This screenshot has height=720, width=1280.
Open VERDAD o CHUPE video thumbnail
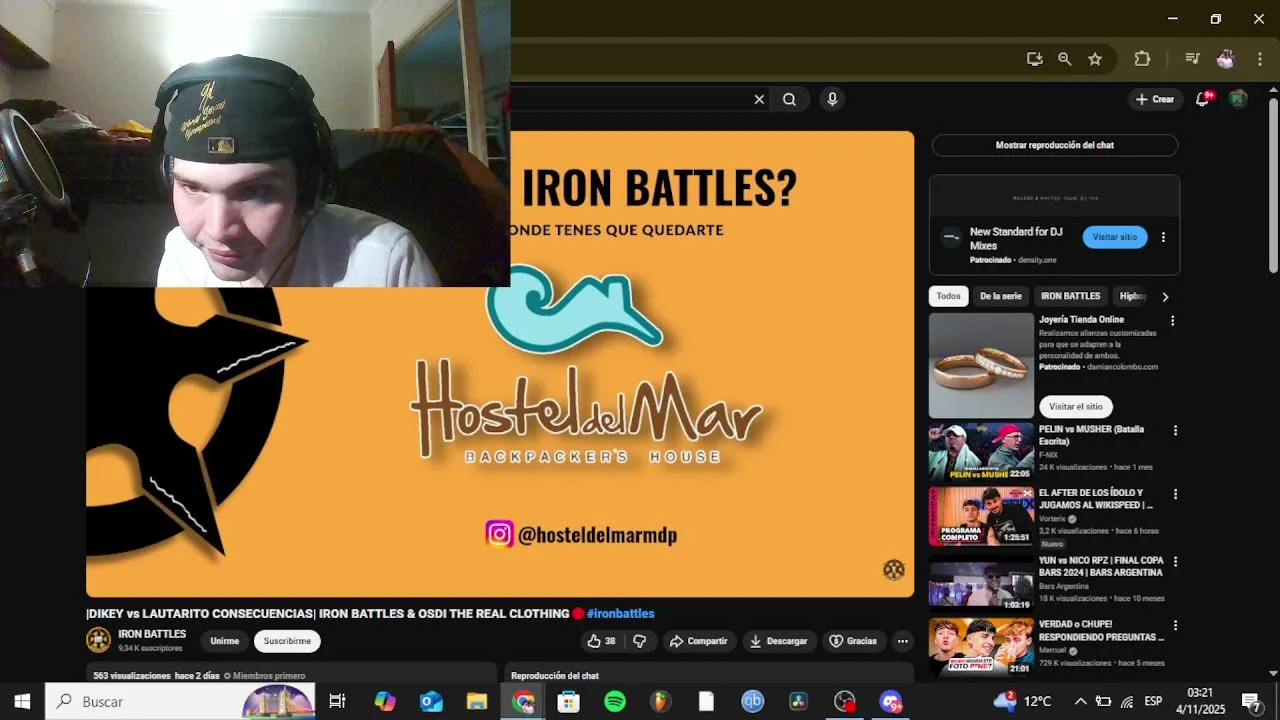pos(981,647)
